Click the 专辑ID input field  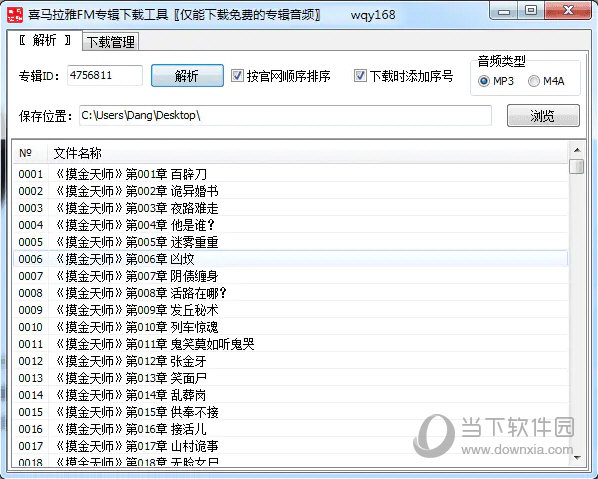105,75
